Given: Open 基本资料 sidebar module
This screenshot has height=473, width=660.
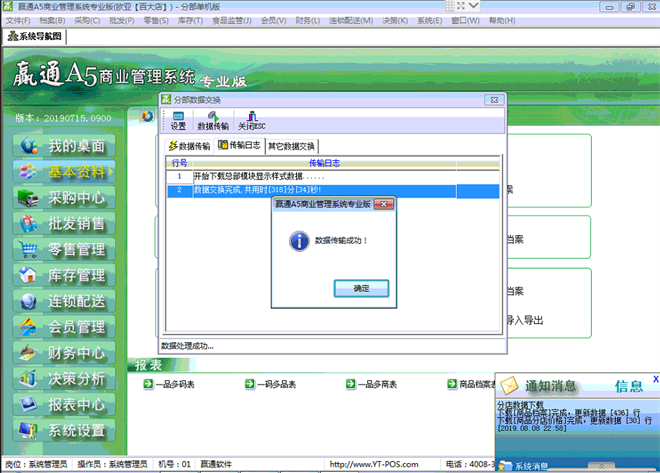Looking at the screenshot, I should tap(64, 172).
